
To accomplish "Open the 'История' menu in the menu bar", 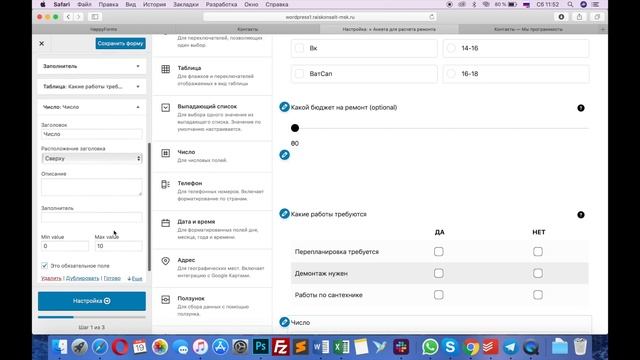I will coord(154,4).
